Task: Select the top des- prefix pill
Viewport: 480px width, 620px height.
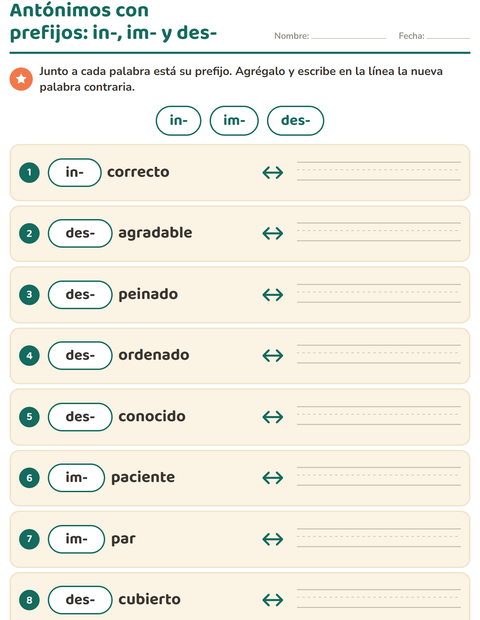Action: (x=295, y=121)
